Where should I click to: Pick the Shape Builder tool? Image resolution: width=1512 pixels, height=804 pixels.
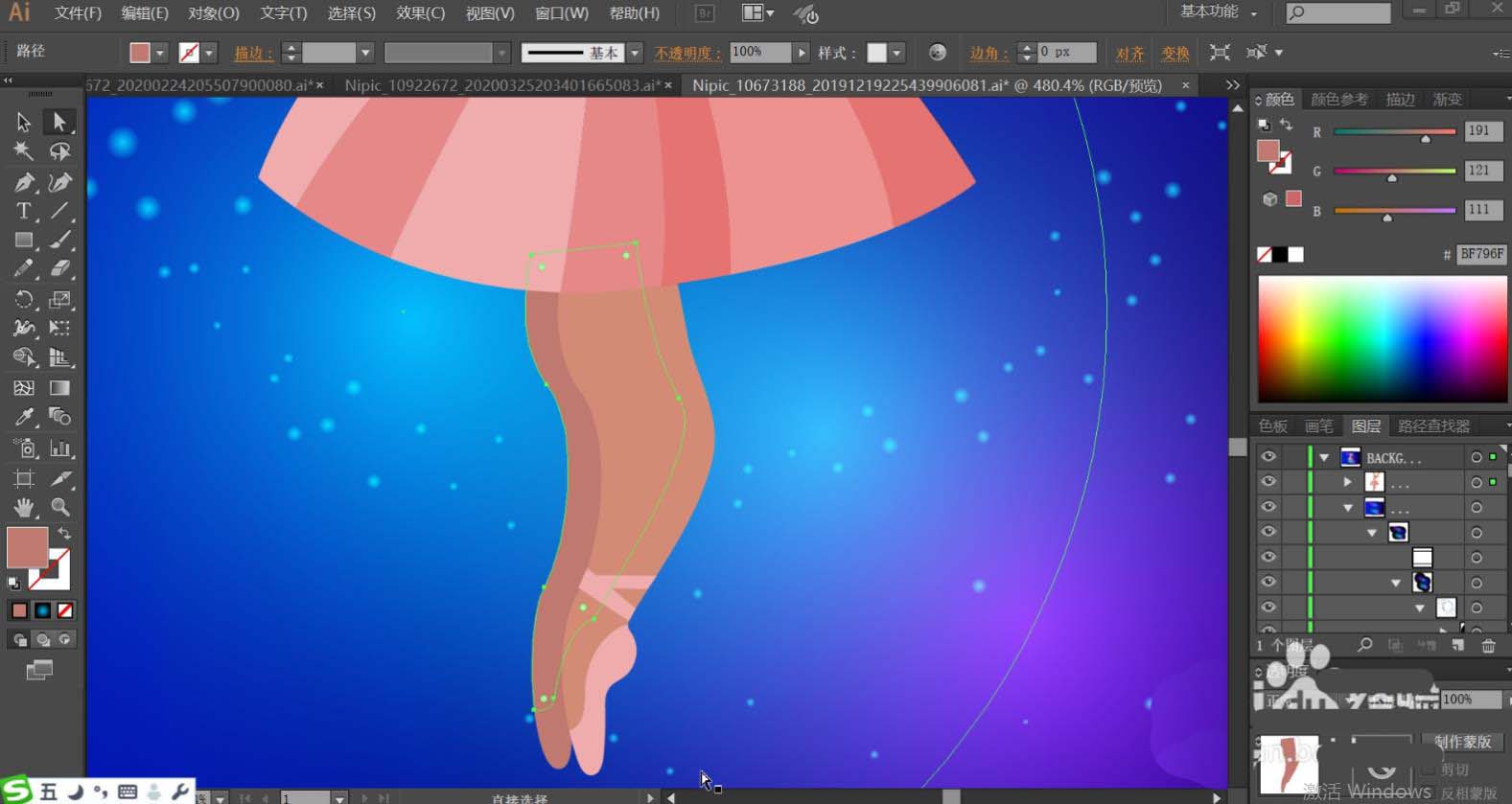point(23,358)
